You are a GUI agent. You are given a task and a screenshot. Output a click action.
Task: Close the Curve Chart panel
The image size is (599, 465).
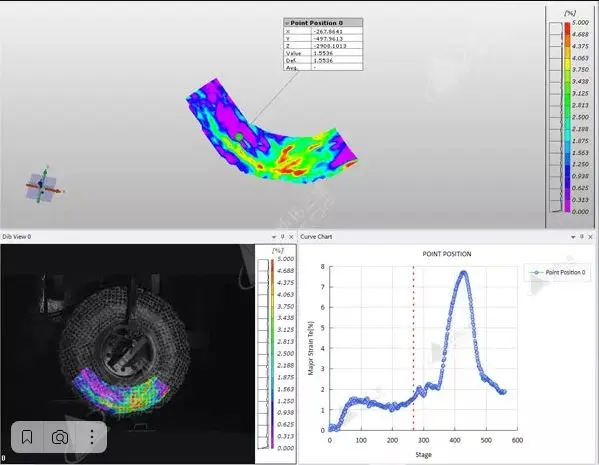(590, 237)
